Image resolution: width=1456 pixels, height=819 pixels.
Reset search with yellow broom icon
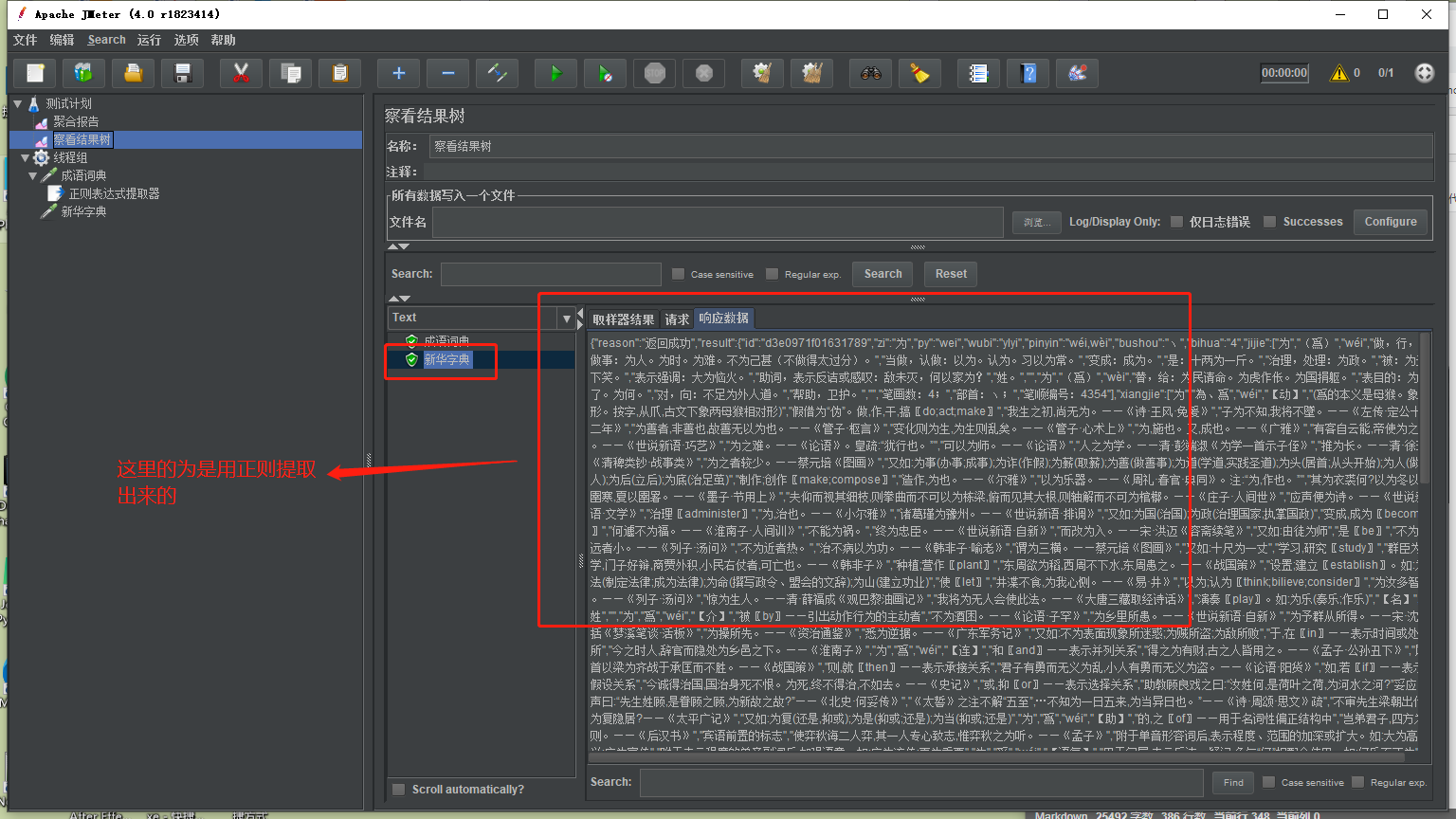coord(920,73)
